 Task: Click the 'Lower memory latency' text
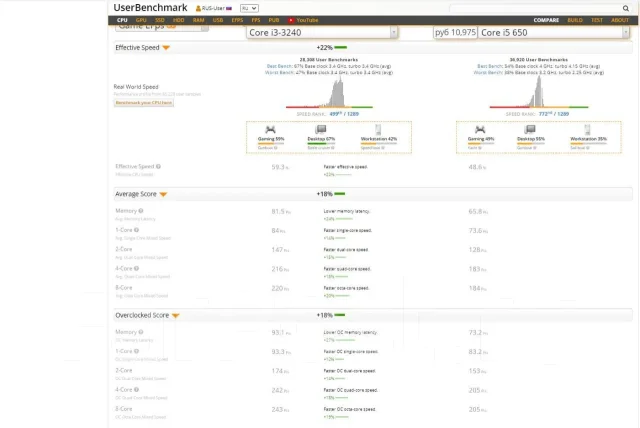pos(347,211)
